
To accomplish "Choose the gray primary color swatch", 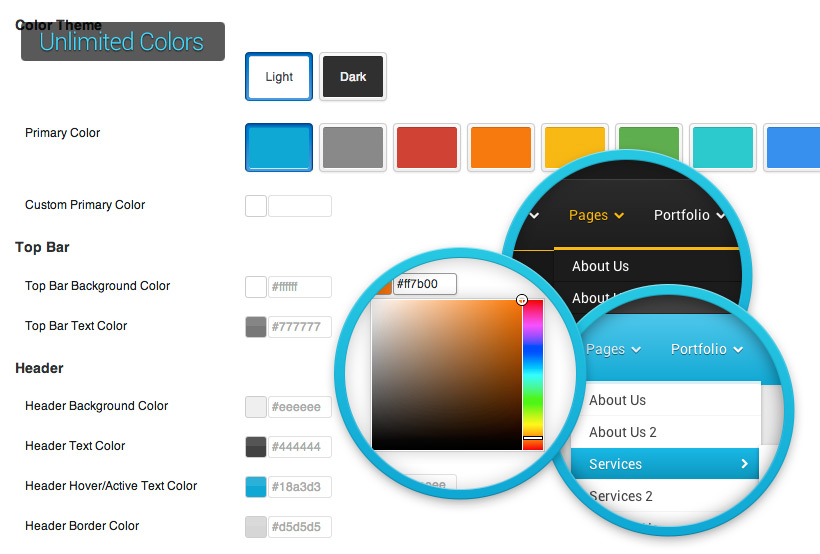I will click(353, 148).
